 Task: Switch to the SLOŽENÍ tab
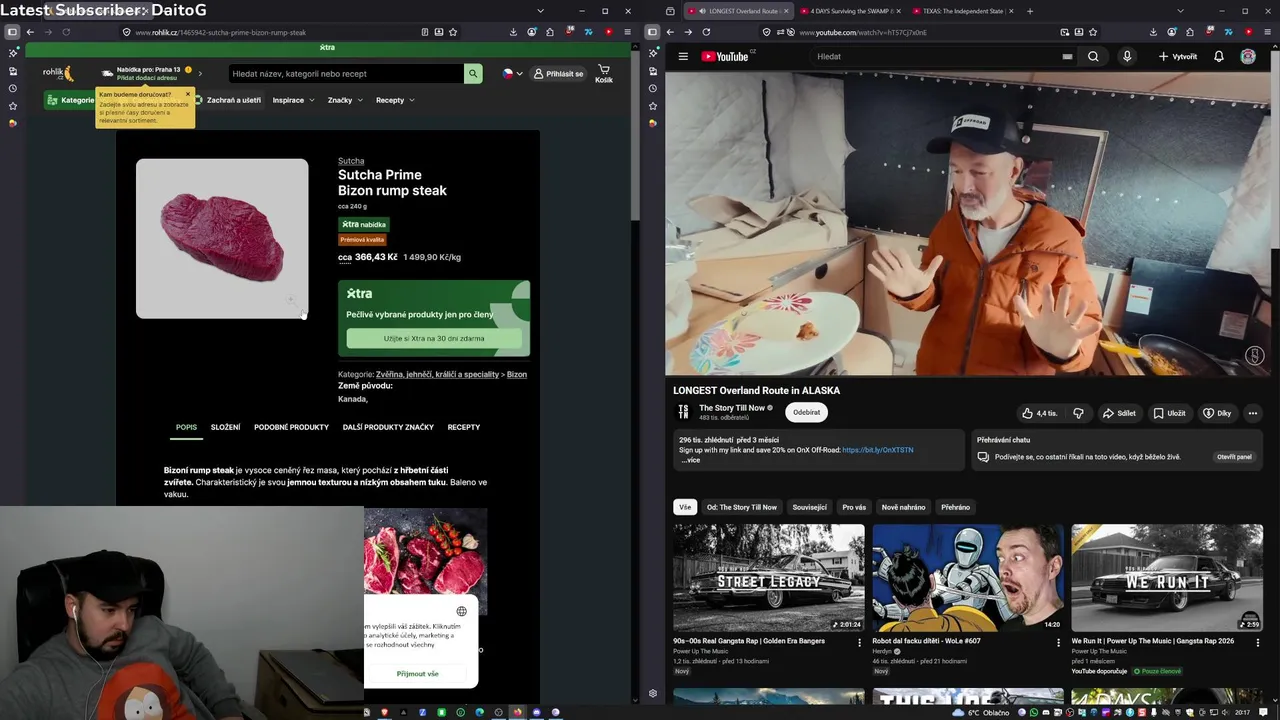225,427
